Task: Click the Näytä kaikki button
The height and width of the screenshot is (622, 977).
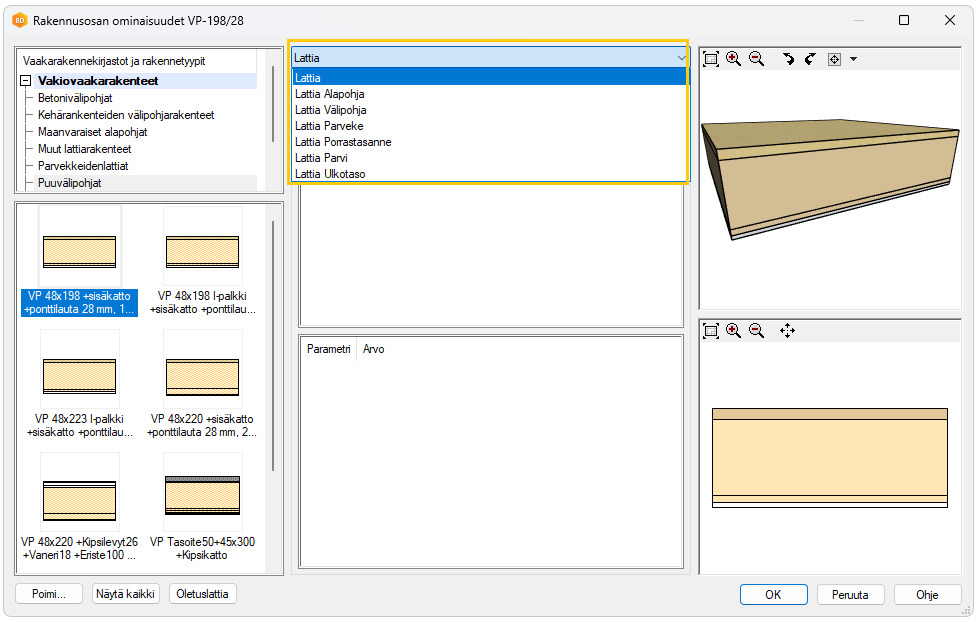Action: [x=125, y=594]
